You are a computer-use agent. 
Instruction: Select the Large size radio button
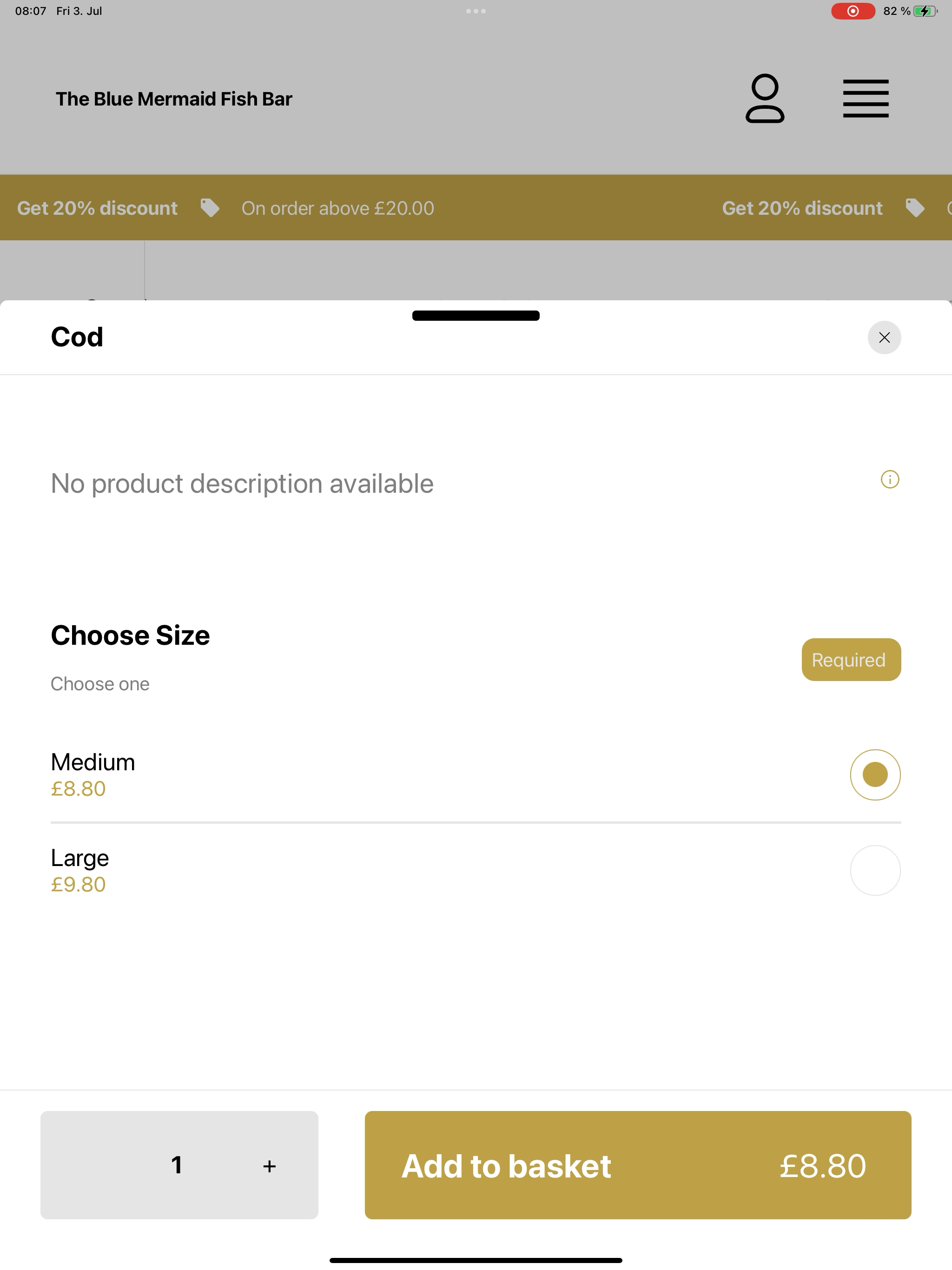[875, 870]
